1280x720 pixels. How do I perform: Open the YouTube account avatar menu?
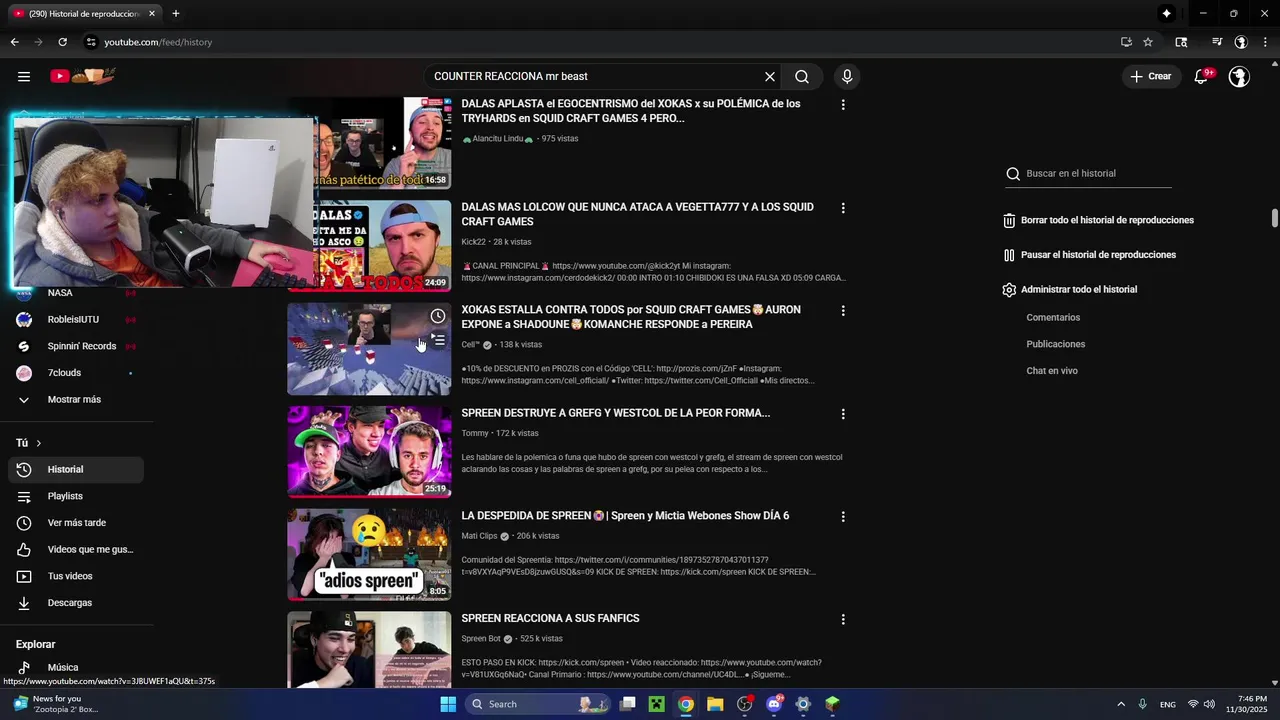click(x=1239, y=76)
